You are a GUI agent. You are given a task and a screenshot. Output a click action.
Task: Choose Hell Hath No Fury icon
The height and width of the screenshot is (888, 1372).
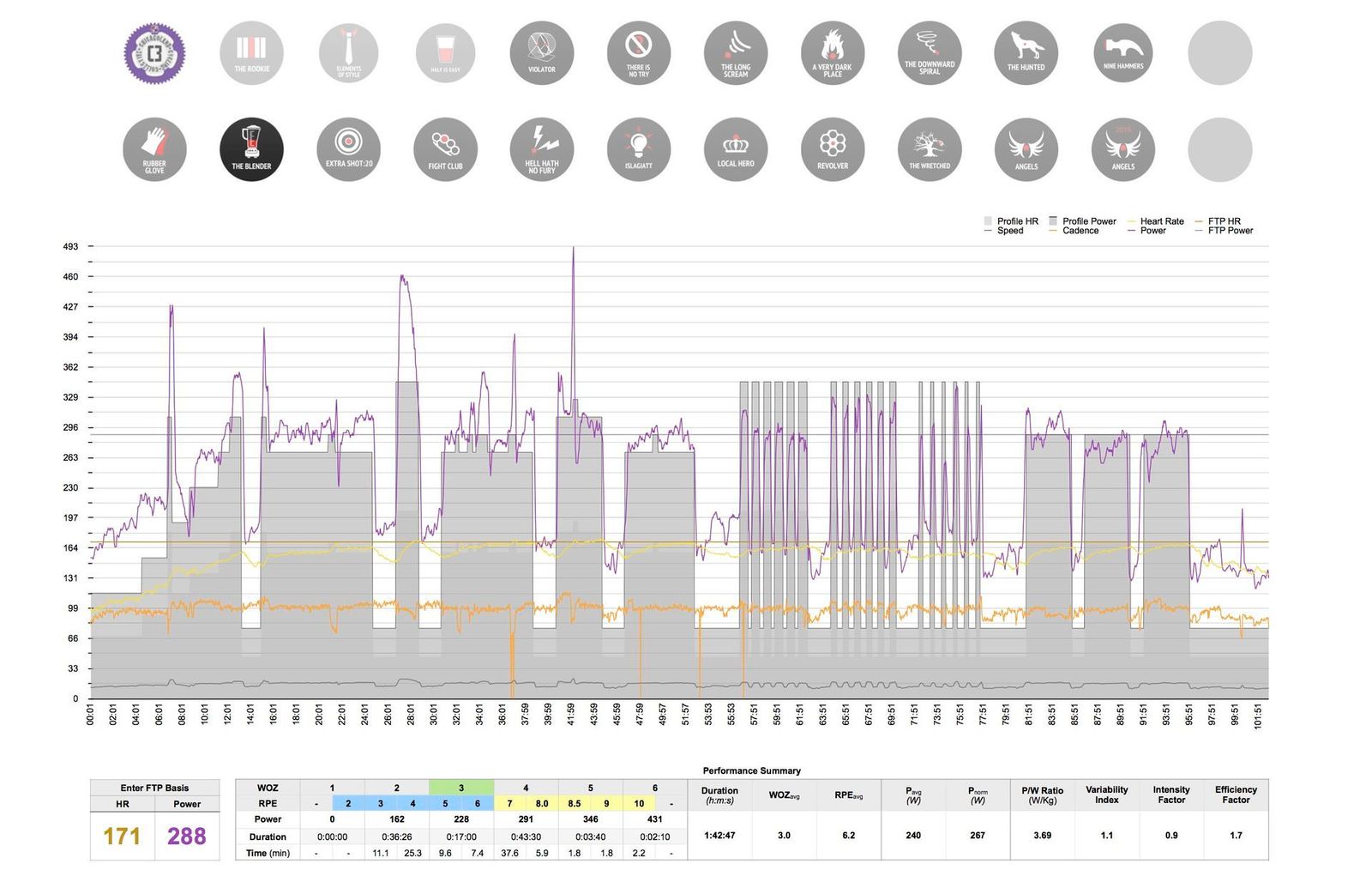click(541, 150)
